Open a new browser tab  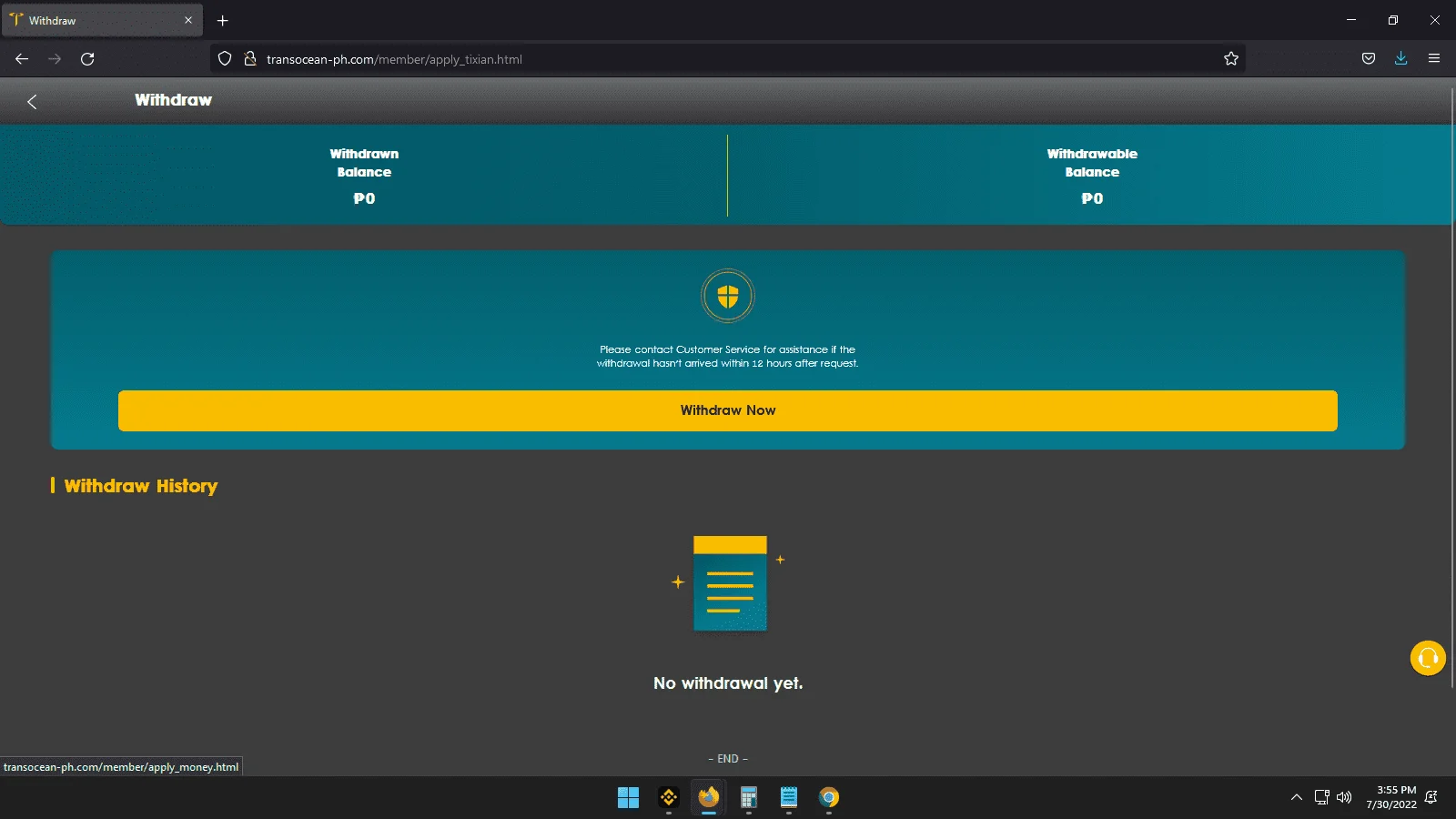pos(223,20)
